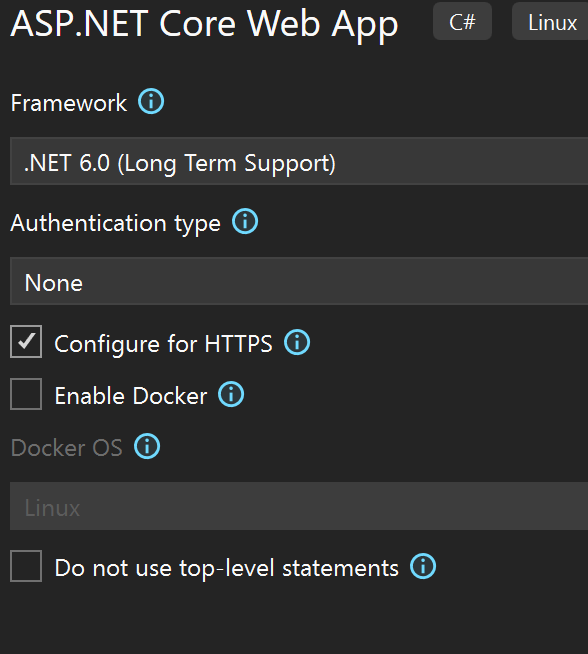Click the info icon for Configure for HTTPS
This screenshot has height=654, width=588.
pyautogui.click(x=297, y=342)
